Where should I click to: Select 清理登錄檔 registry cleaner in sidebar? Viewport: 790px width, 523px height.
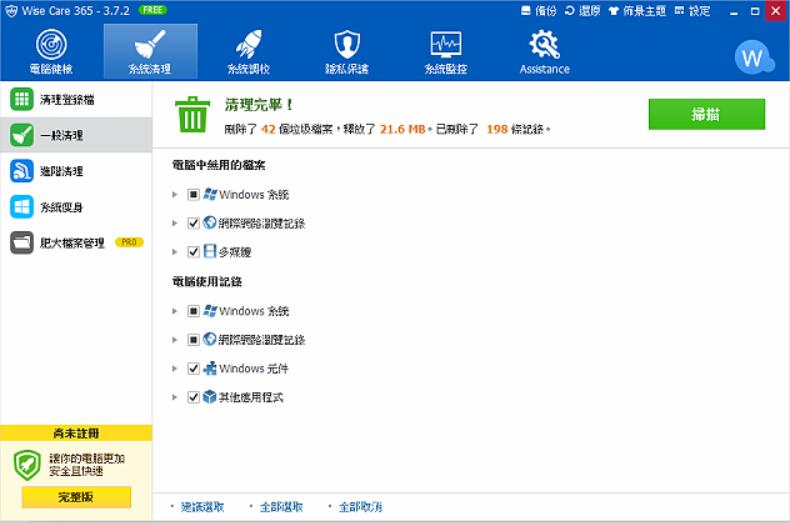click(x=76, y=99)
